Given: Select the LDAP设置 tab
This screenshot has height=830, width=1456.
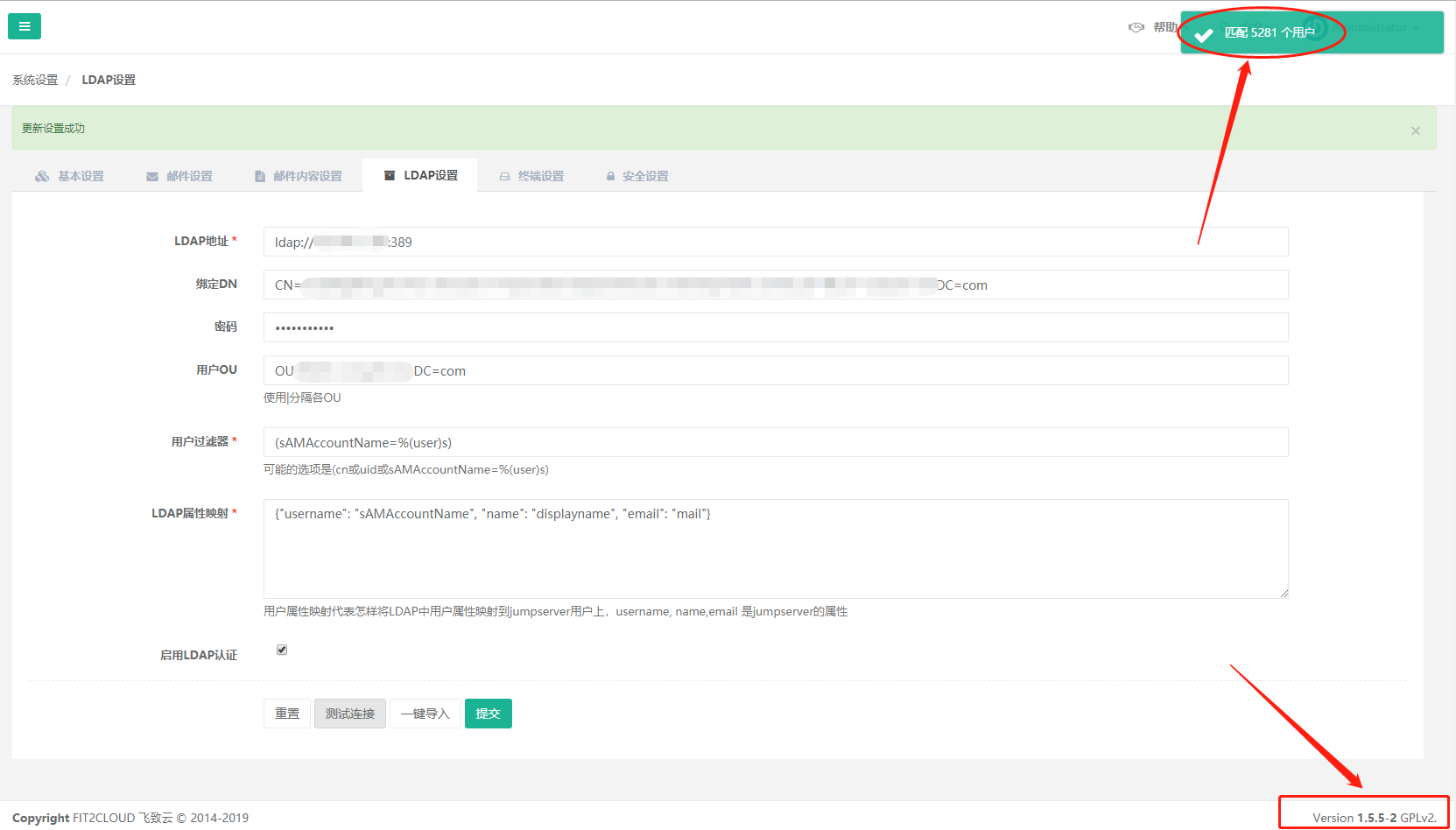Looking at the screenshot, I should point(420,175).
